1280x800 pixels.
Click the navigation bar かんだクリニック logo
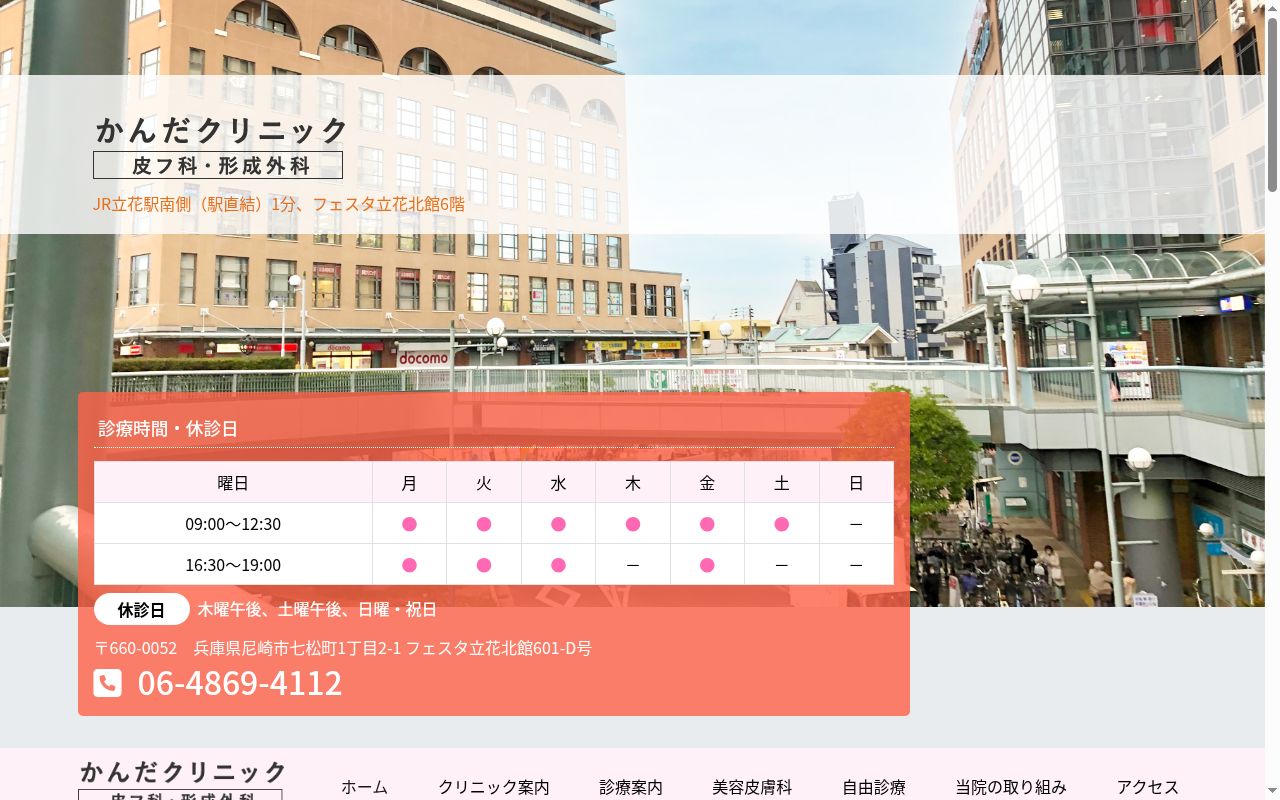click(x=183, y=780)
